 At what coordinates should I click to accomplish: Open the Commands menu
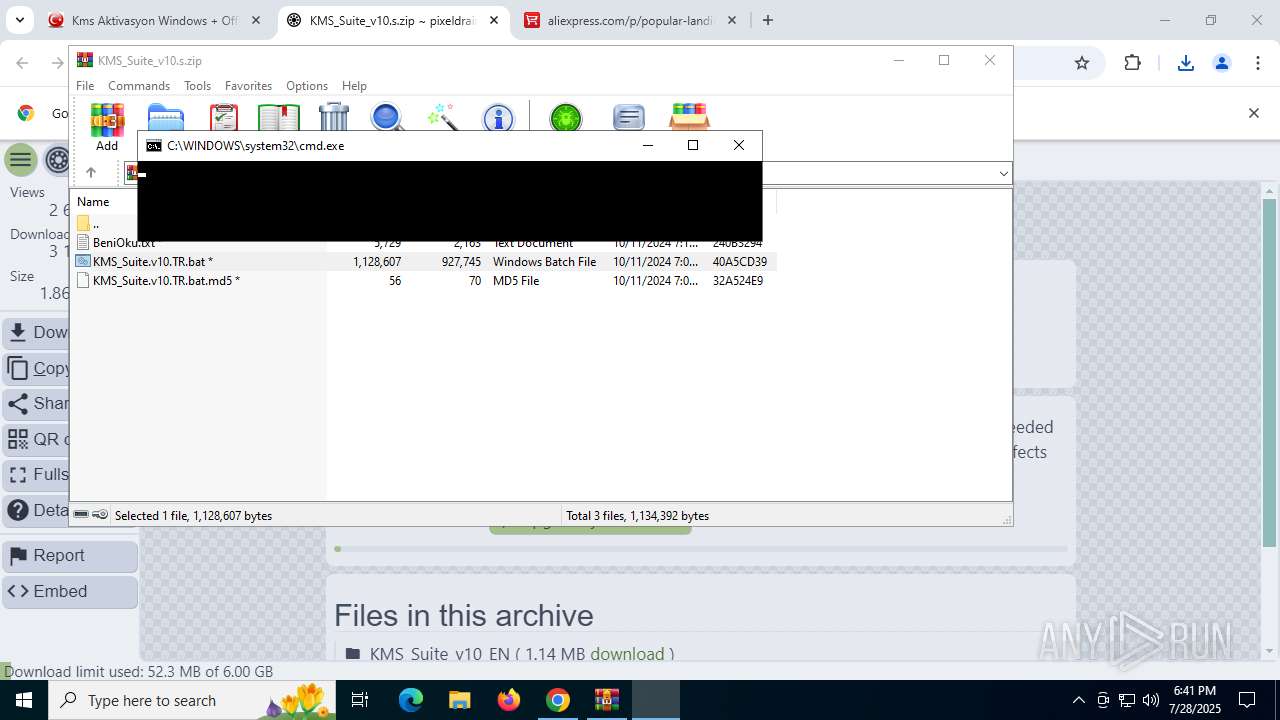tap(139, 86)
